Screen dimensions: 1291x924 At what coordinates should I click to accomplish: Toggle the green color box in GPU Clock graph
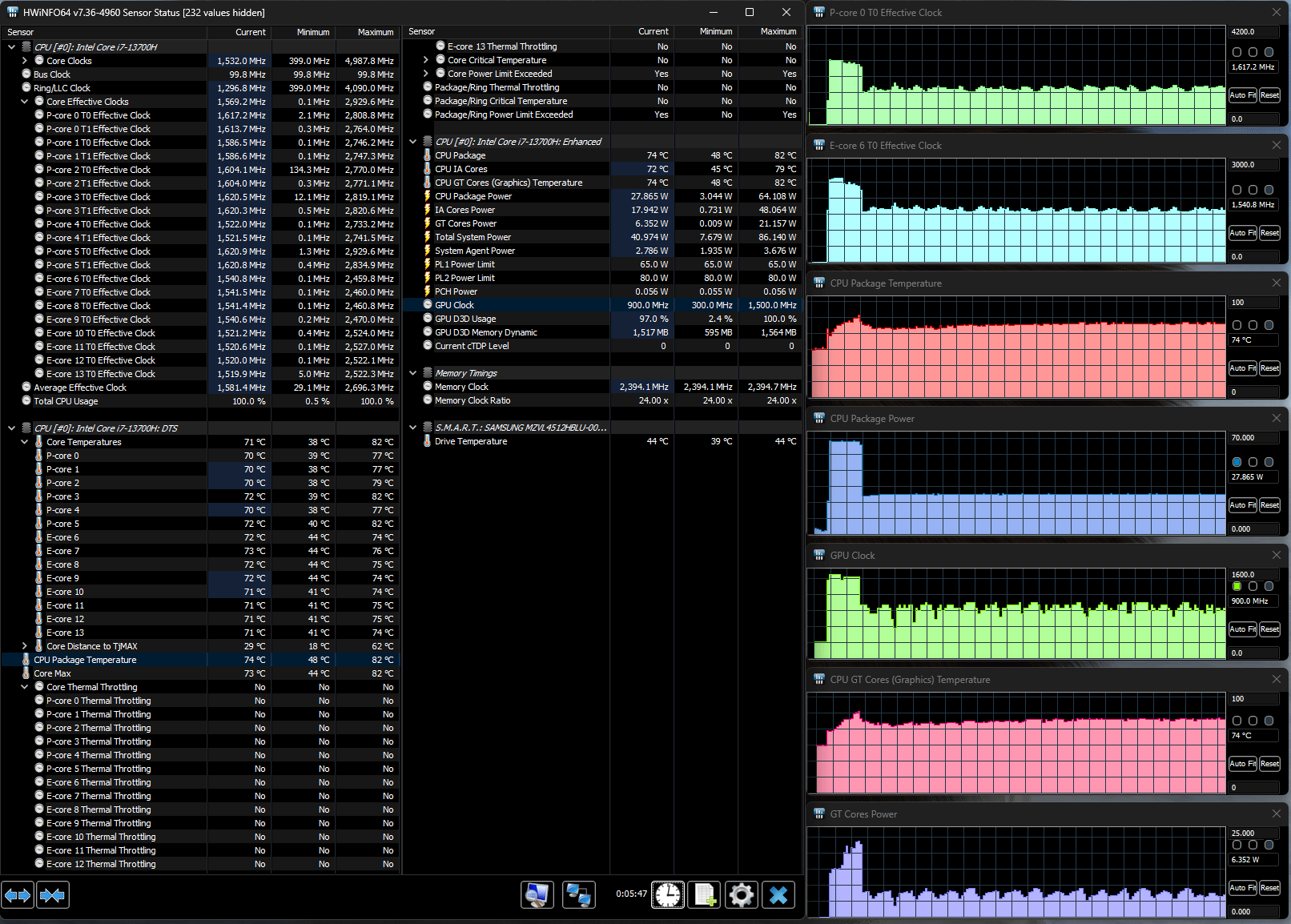(x=1237, y=586)
